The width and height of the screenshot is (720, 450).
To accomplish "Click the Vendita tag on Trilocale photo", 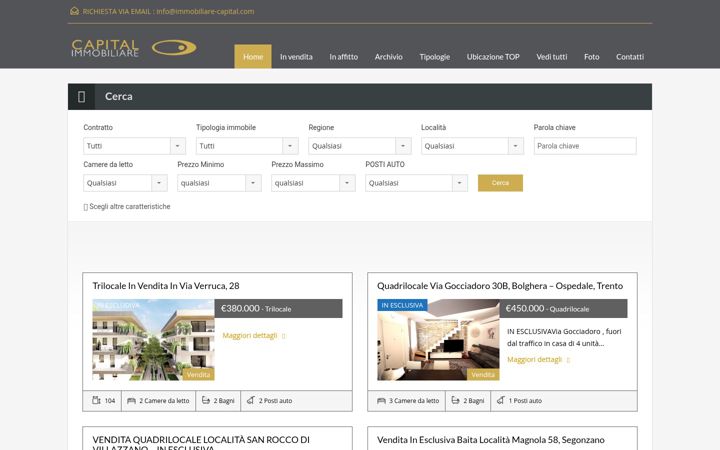I will (198, 375).
